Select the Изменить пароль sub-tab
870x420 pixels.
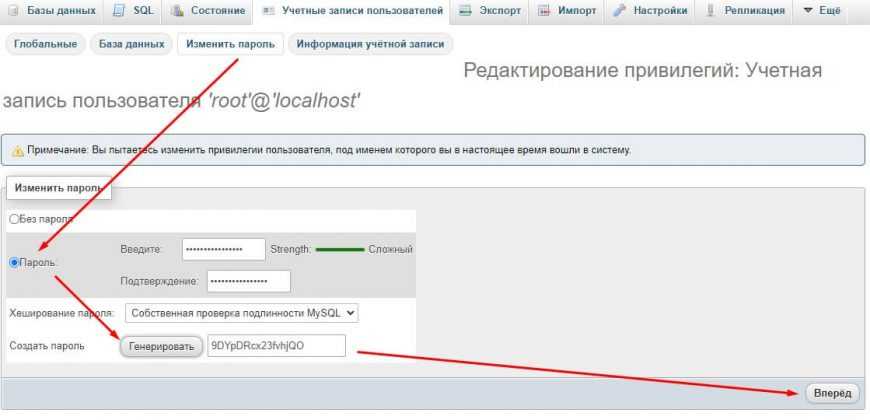(230, 44)
